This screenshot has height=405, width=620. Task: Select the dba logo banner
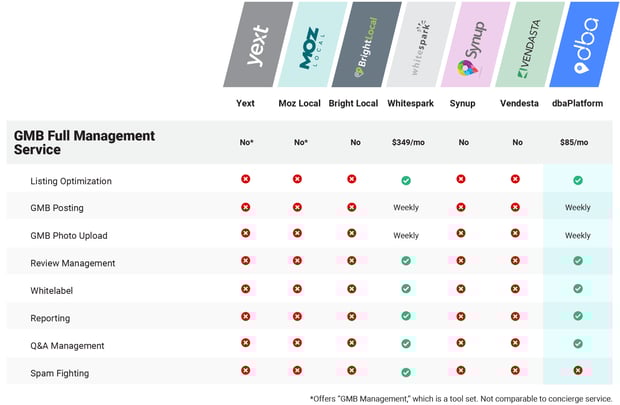[584, 44]
